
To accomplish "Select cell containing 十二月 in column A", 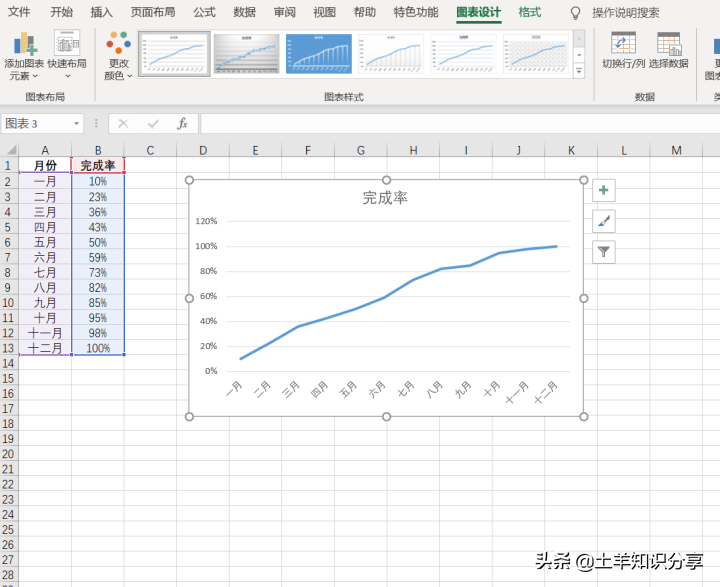I will click(x=45, y=348).
